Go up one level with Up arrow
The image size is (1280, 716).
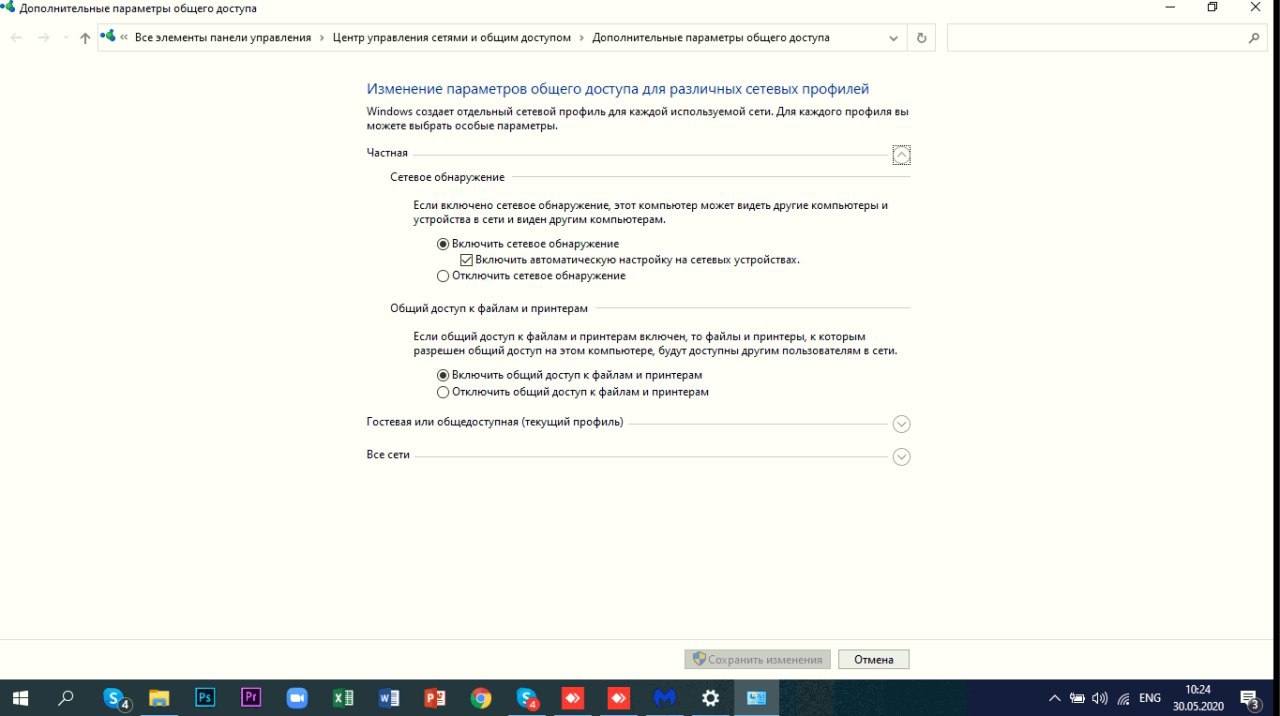coord(85,38)
